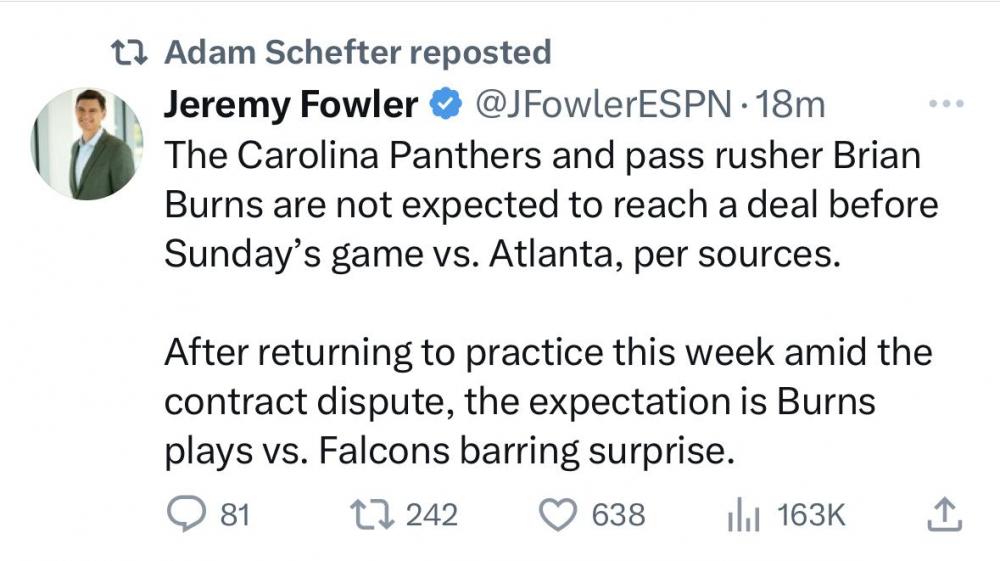Click the "Sunday's game vs. Atlanta" line
Viewport: 1000px width, 561px height.
tap(499, 253)
